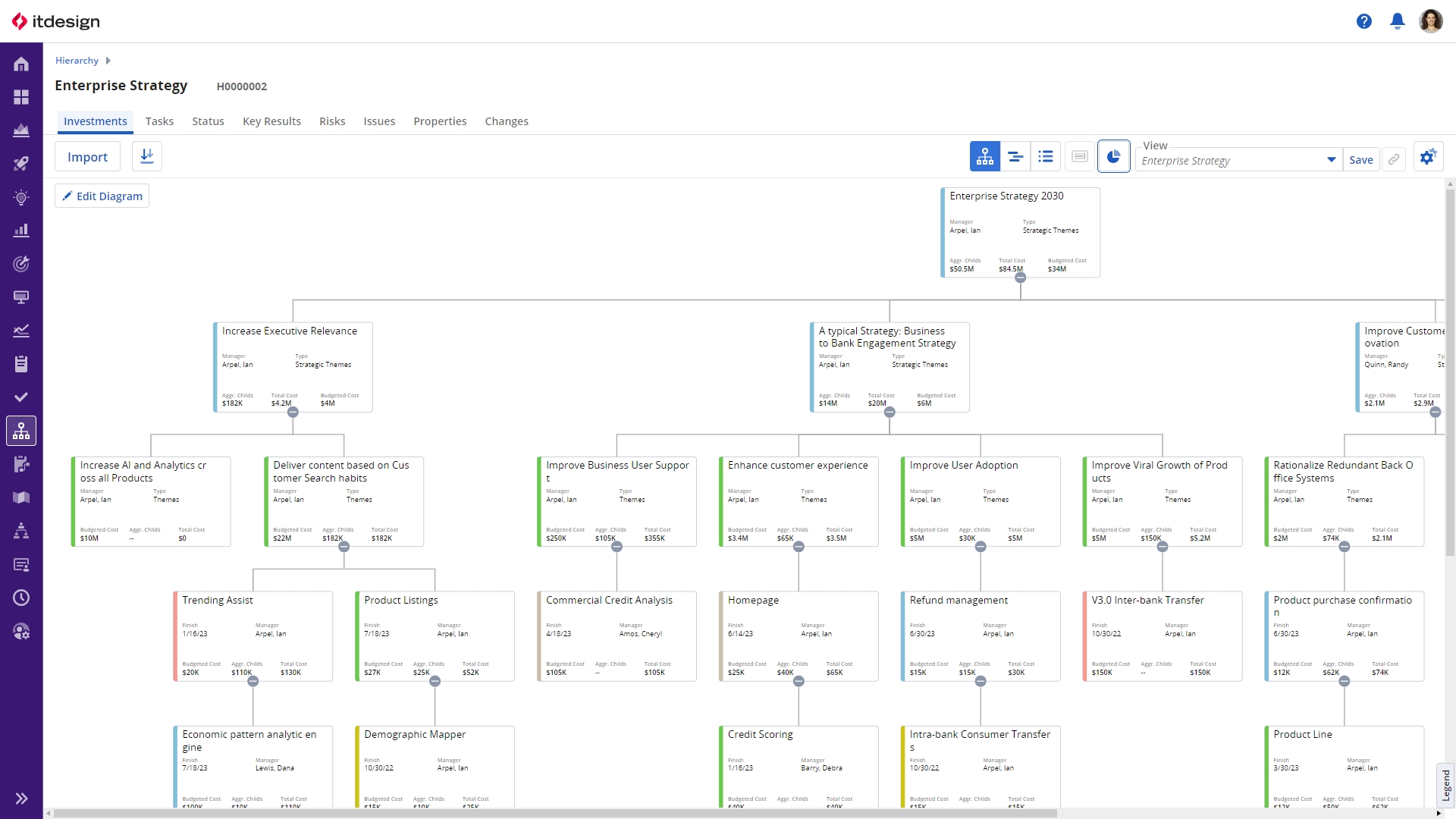Open the Legend side panel

pyautogui.click(x=1445, y=785)
